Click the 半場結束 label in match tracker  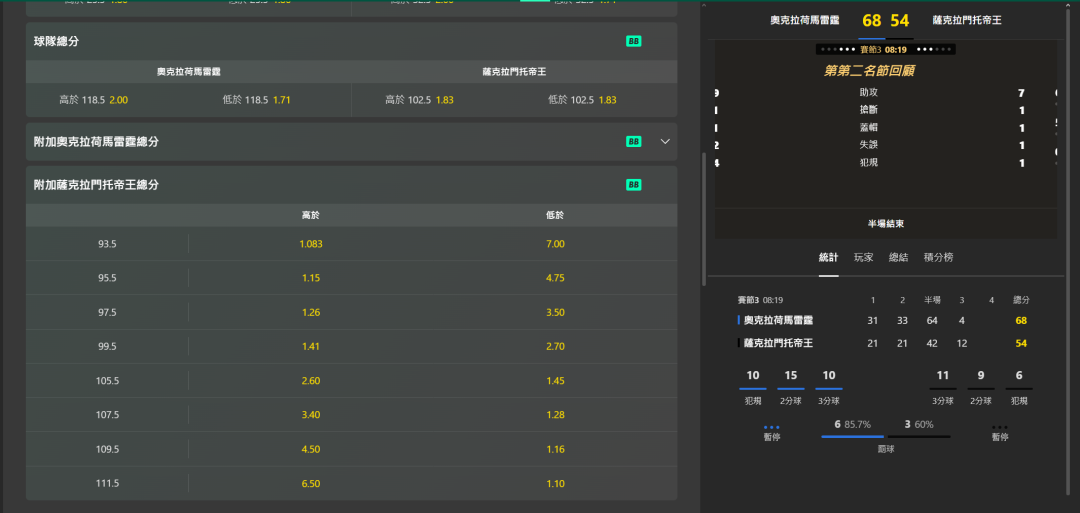pos(886,224)
